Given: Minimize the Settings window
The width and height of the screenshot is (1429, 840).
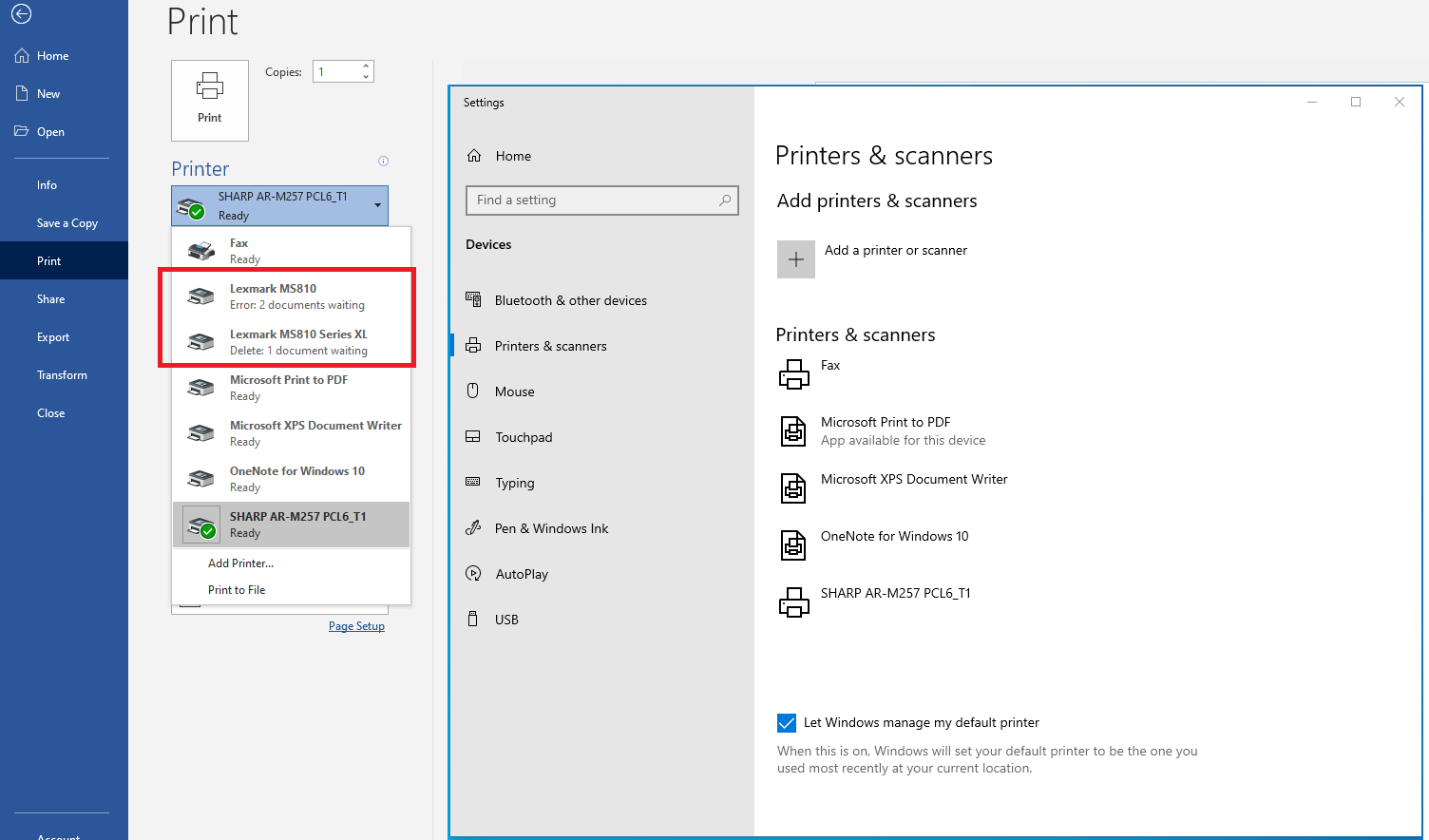Looking at the screenshot, I should click(x=1312, y=102).
